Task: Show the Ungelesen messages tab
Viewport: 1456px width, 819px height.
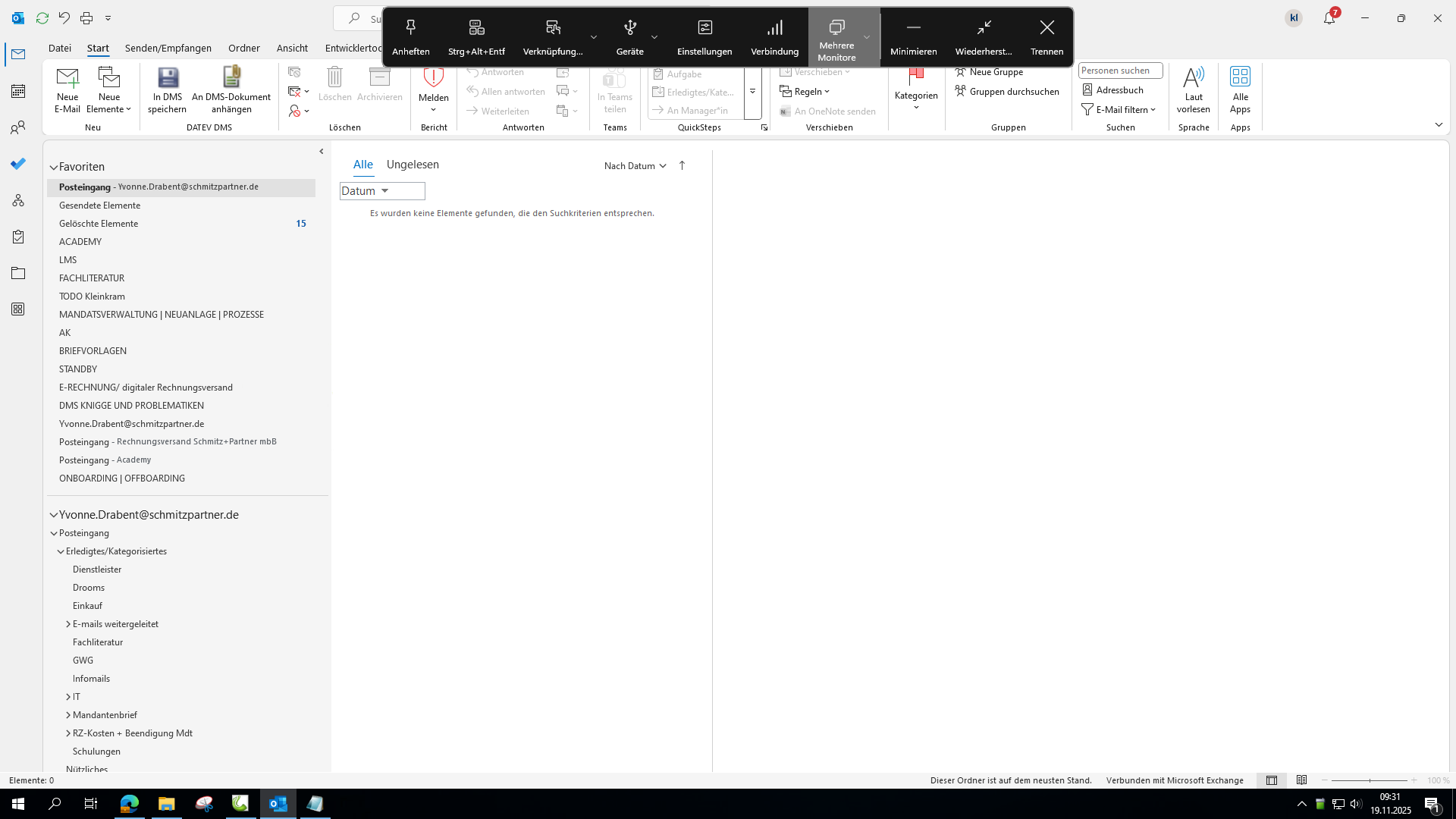Action: (x=413, y=165)
